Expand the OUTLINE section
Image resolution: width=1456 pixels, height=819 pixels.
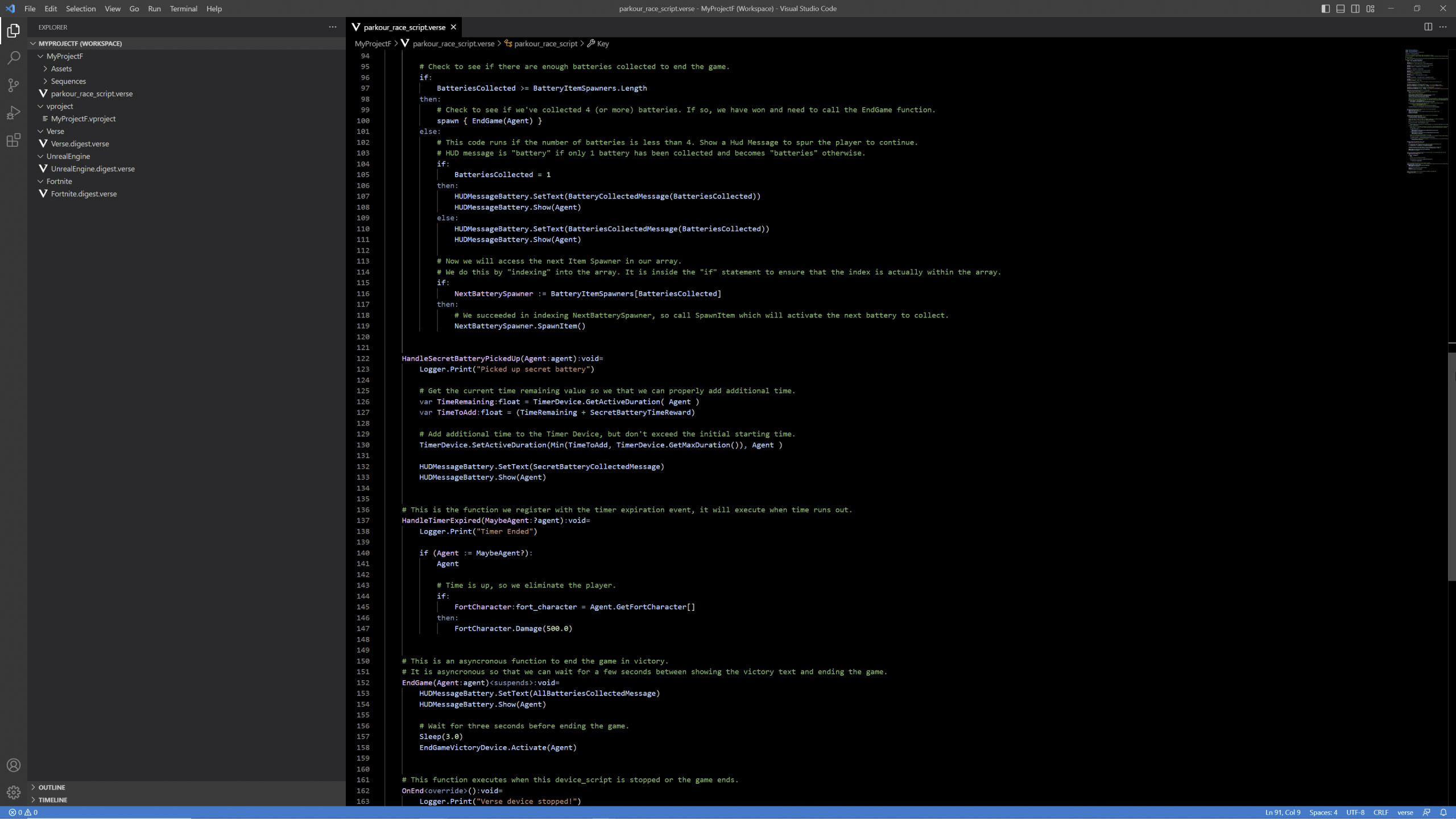click(x=52, y=787)
